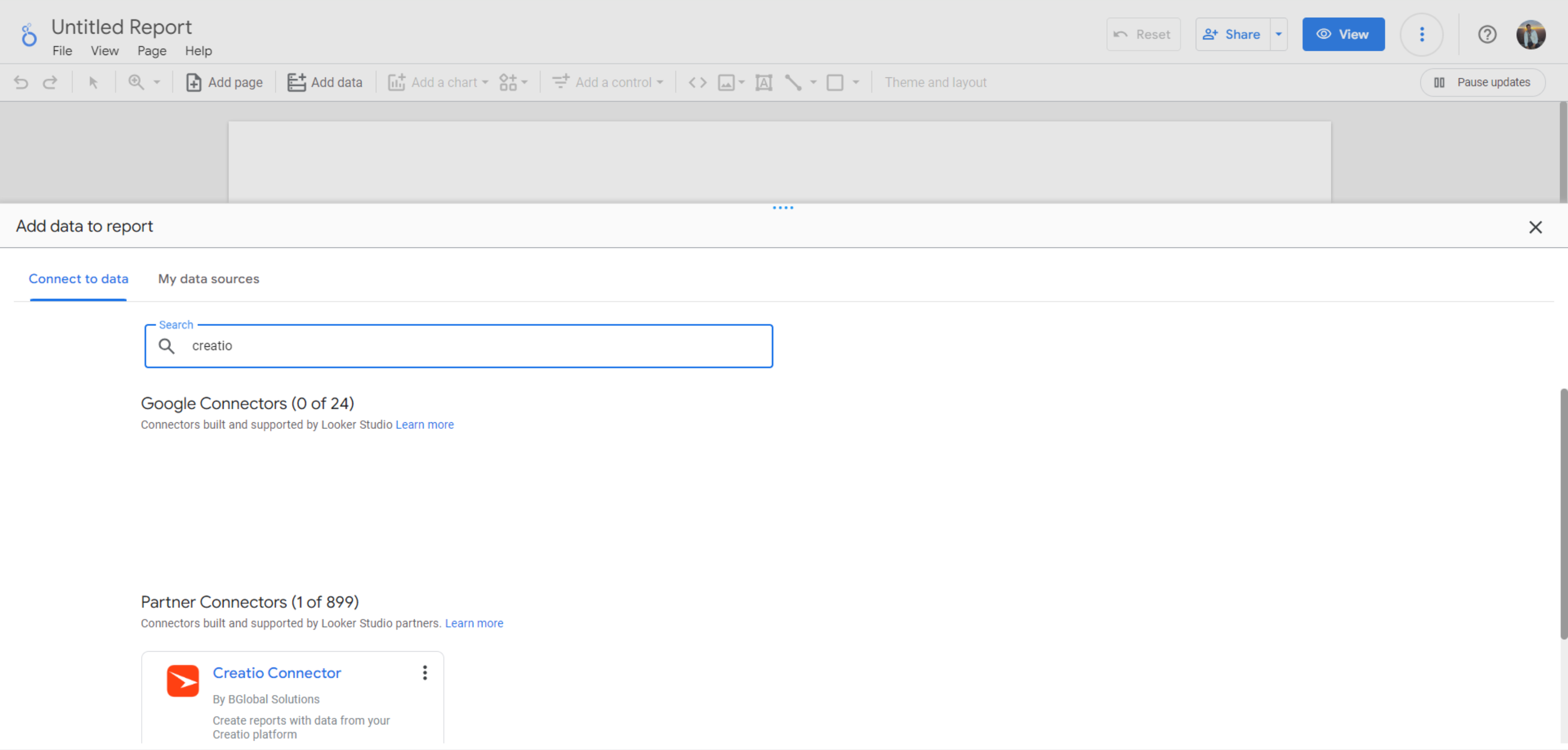Undo the last action
The image size is (1568, 750).
pyautogui.click(x=21, y=82)
